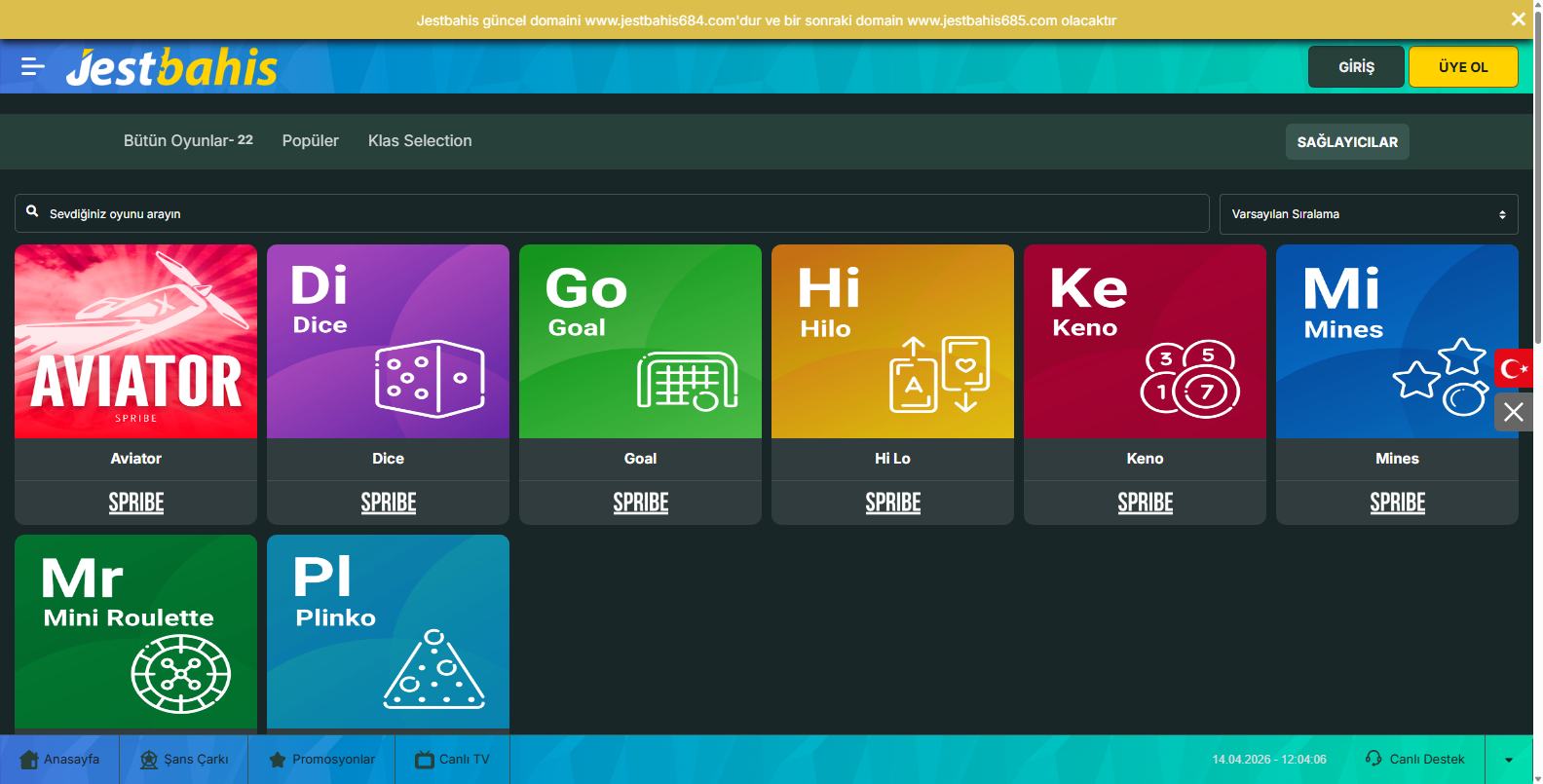Screen dimensions: 1543x784
Task: Click the Spribe logo under Keno
Action: pyautogui.click(x=1146, y=503)
